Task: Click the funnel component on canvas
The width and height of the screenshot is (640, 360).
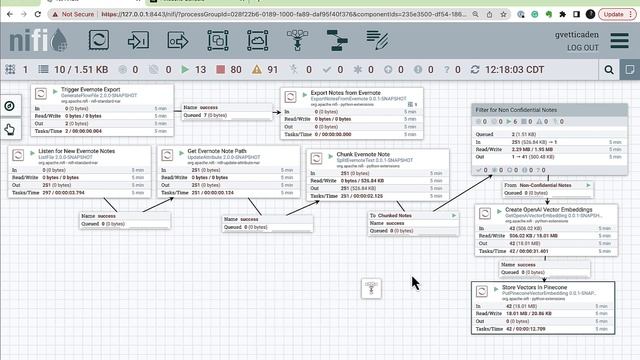Action: (x=371, y=288)
